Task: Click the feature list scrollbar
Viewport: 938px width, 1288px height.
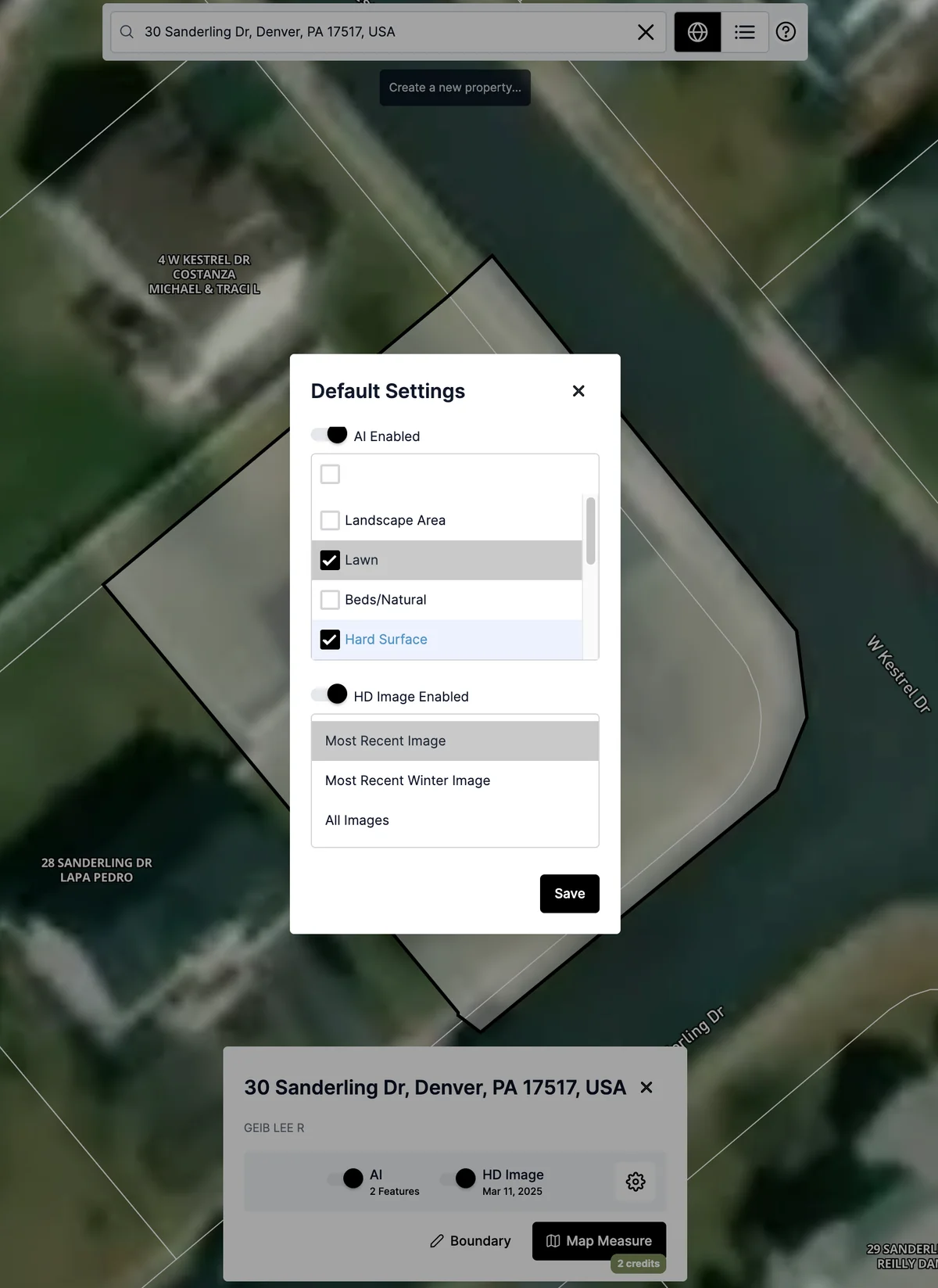Action: coord(591,531)
